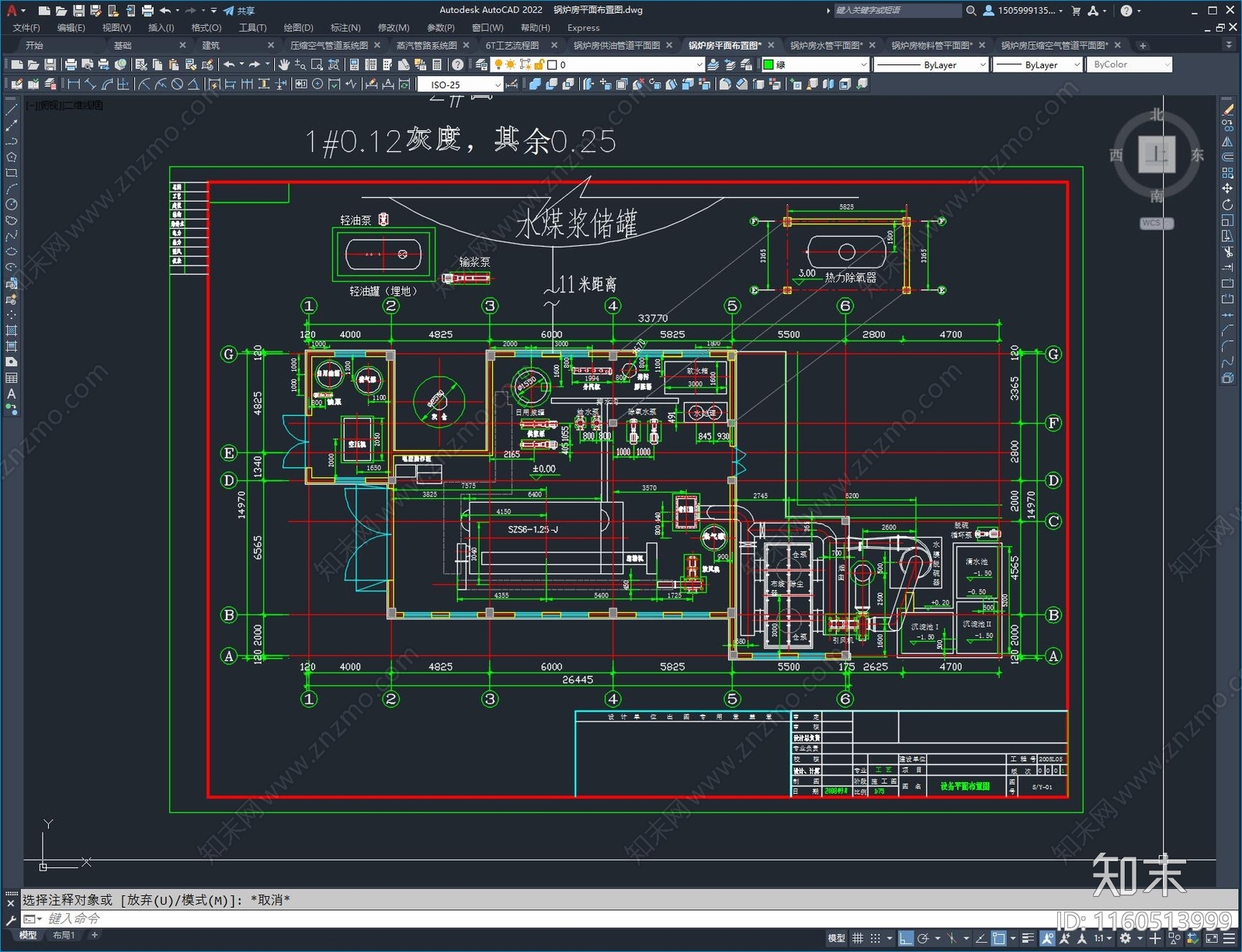Open the ISO-25 dimension style dropdown

(460, 85)
